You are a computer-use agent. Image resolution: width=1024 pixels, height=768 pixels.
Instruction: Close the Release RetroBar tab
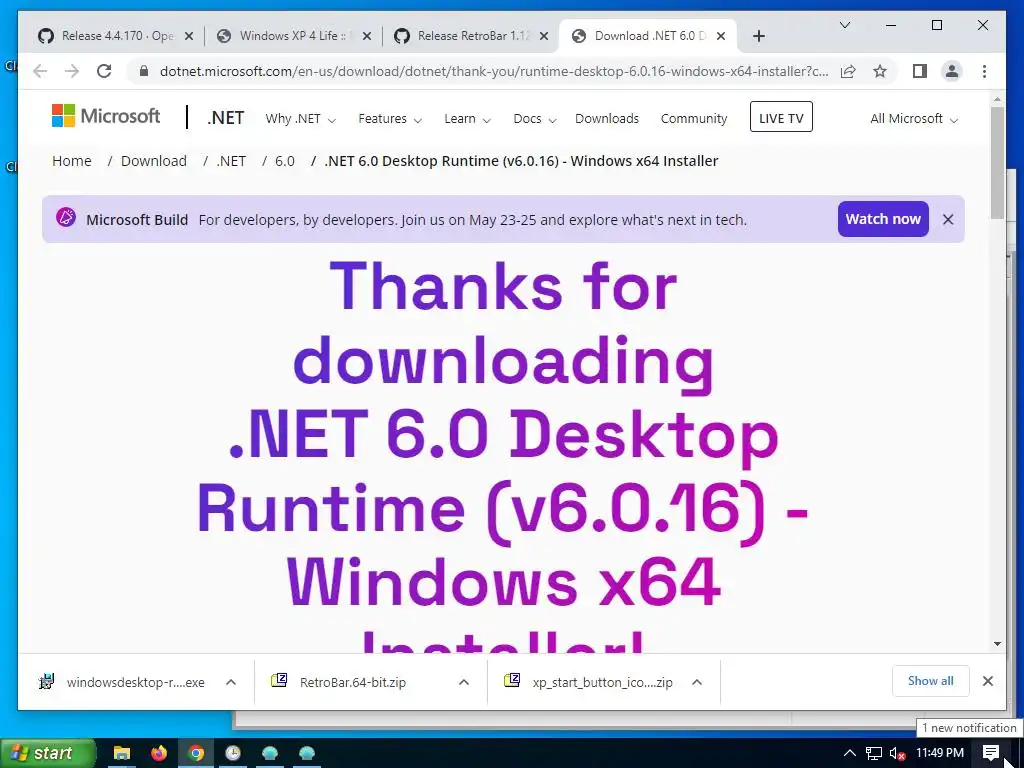543,36
